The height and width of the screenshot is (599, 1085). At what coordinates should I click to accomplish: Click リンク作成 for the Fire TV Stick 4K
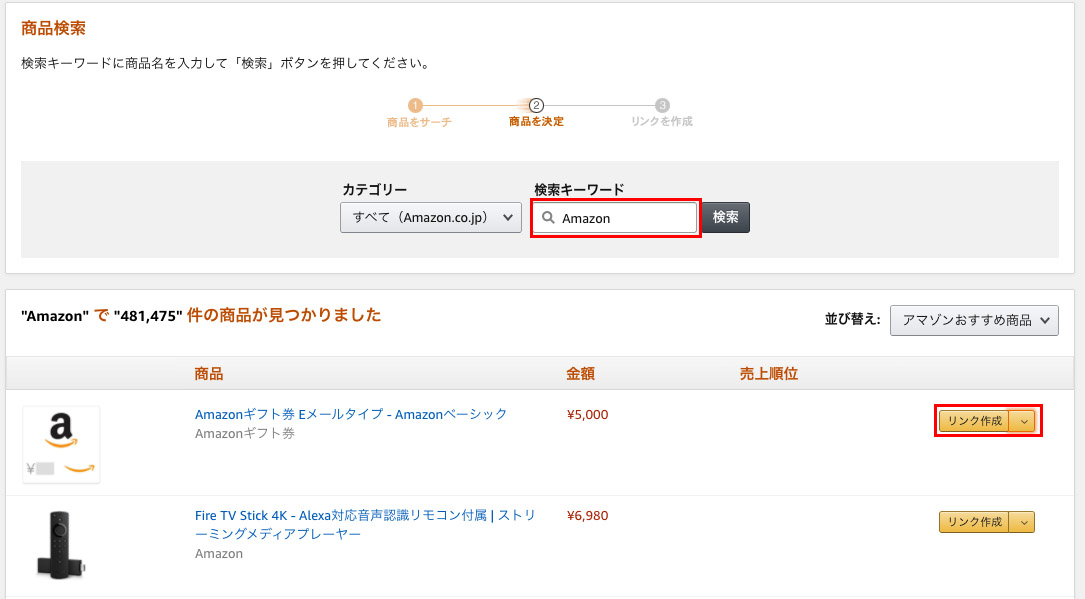974,522
